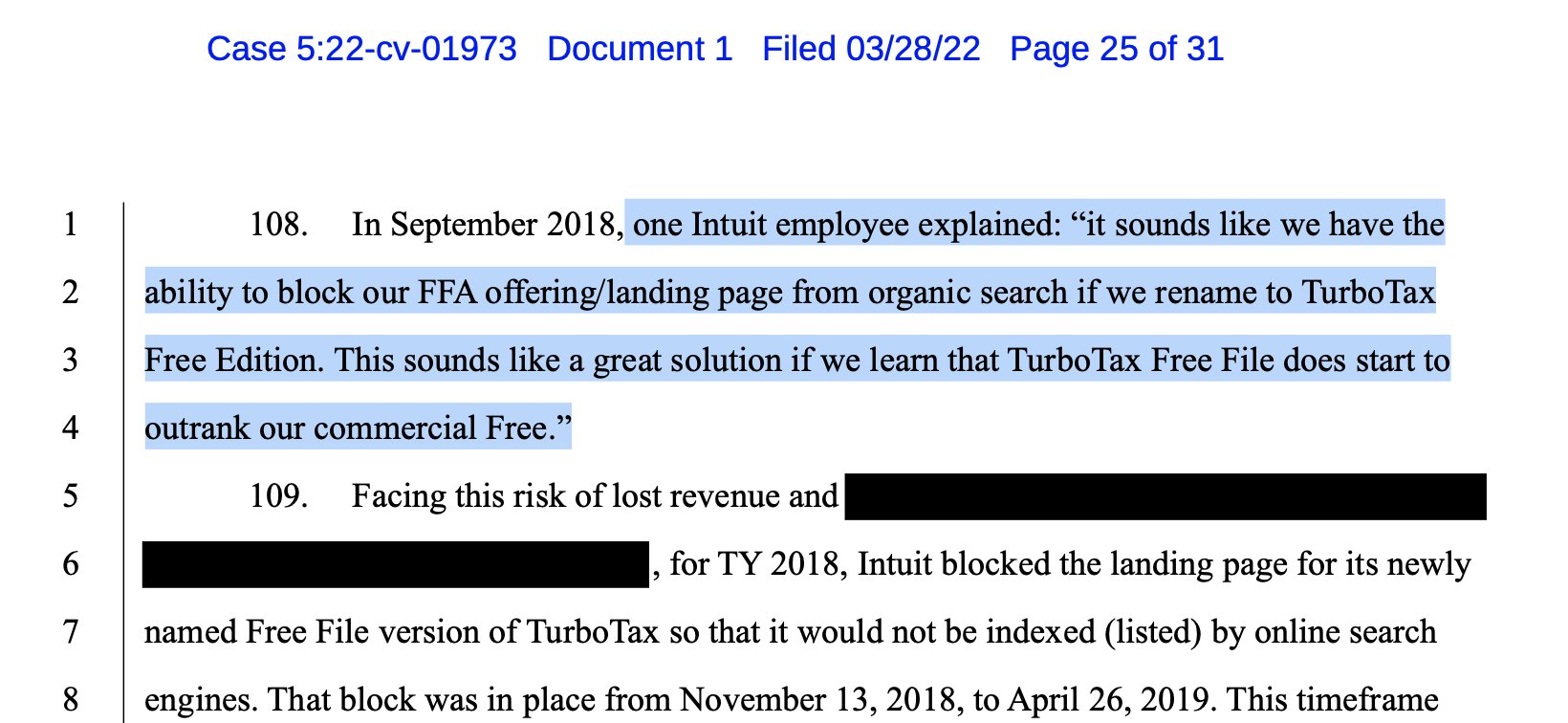This screenshot has width=1568, height=723.
Task: Click the date "April 26, 2019."
Action: tap(1112, 700)
